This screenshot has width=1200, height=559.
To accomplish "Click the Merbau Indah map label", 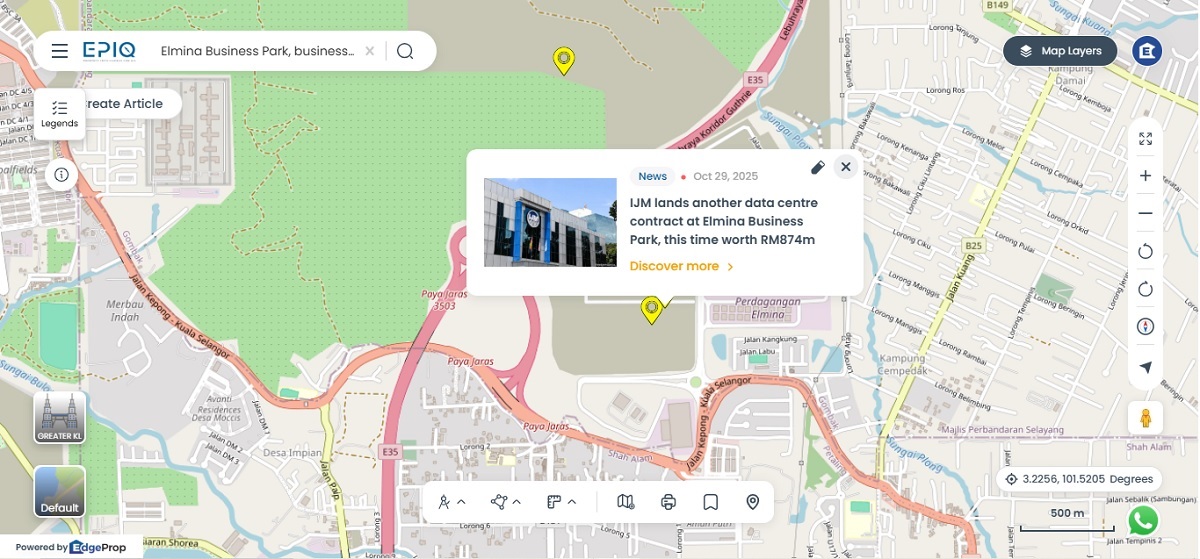I will click(124, 311).
